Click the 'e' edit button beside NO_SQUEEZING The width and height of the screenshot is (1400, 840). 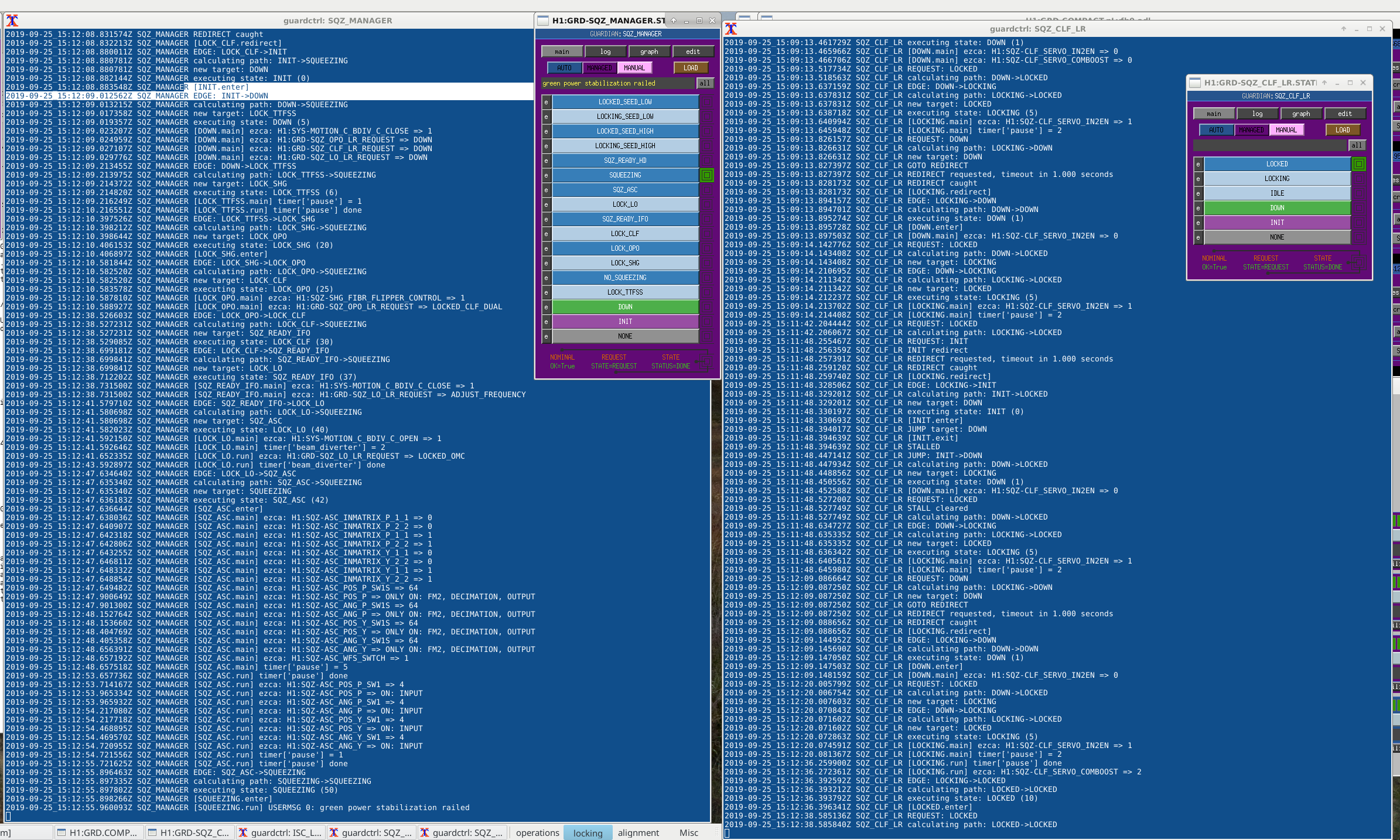(x=546, y=278)
